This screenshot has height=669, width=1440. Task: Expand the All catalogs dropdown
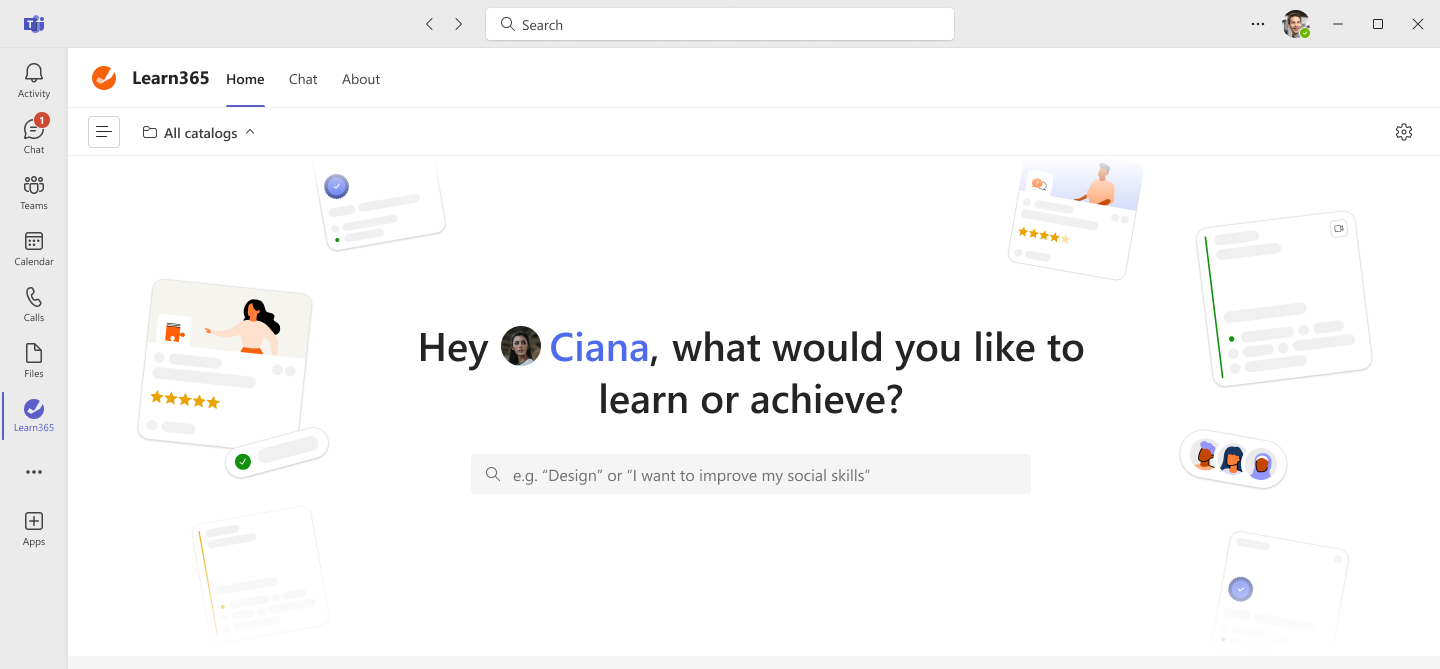[x=199, y=132]
